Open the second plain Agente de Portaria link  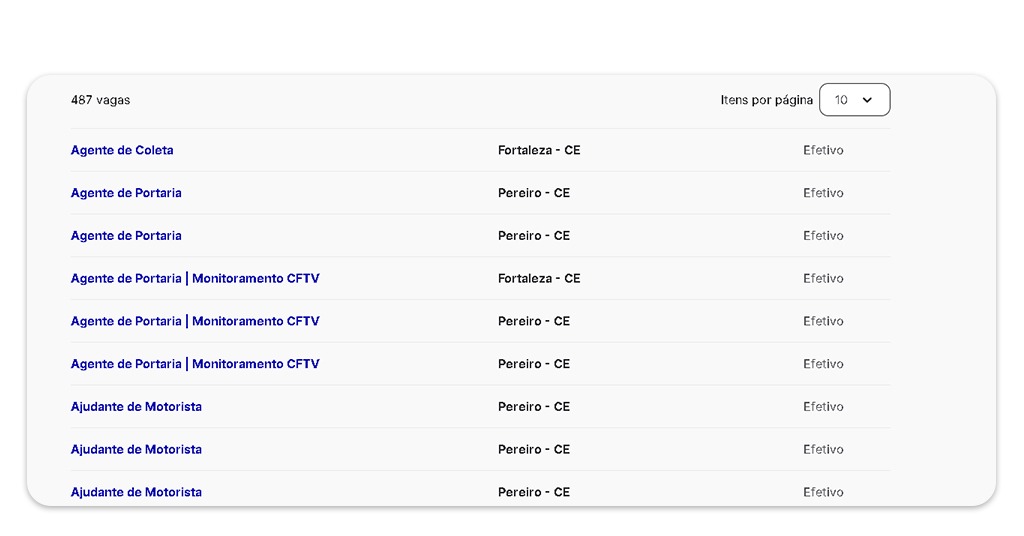pyautogui.click(x=126, y=236)
